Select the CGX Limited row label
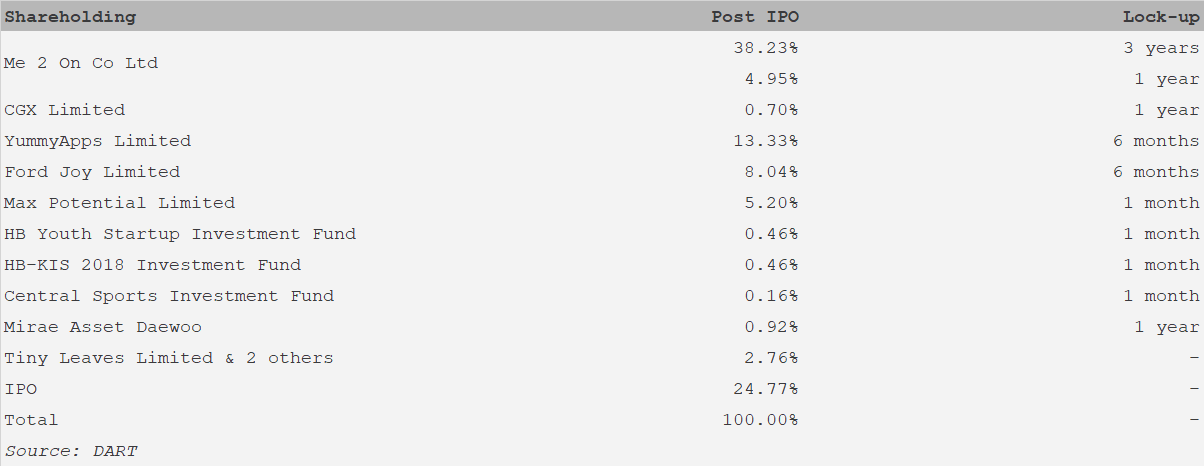Viewport: 1204px width, 466px height. [x=65, y=110]
